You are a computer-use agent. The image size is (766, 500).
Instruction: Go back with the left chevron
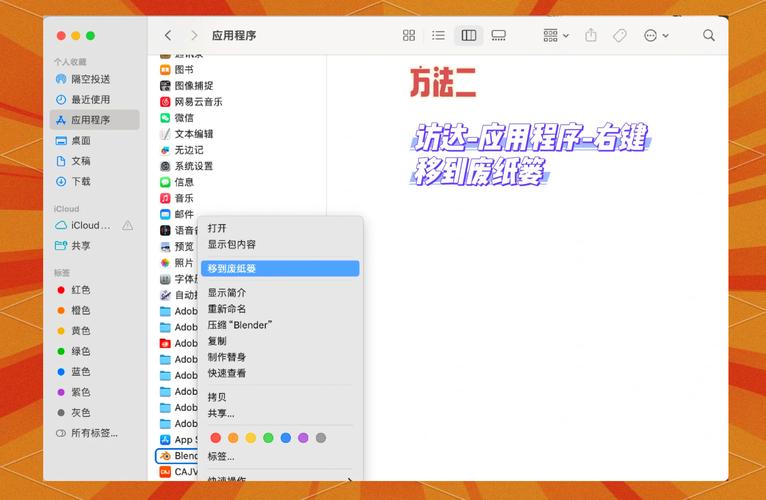[x=168, y=35]
